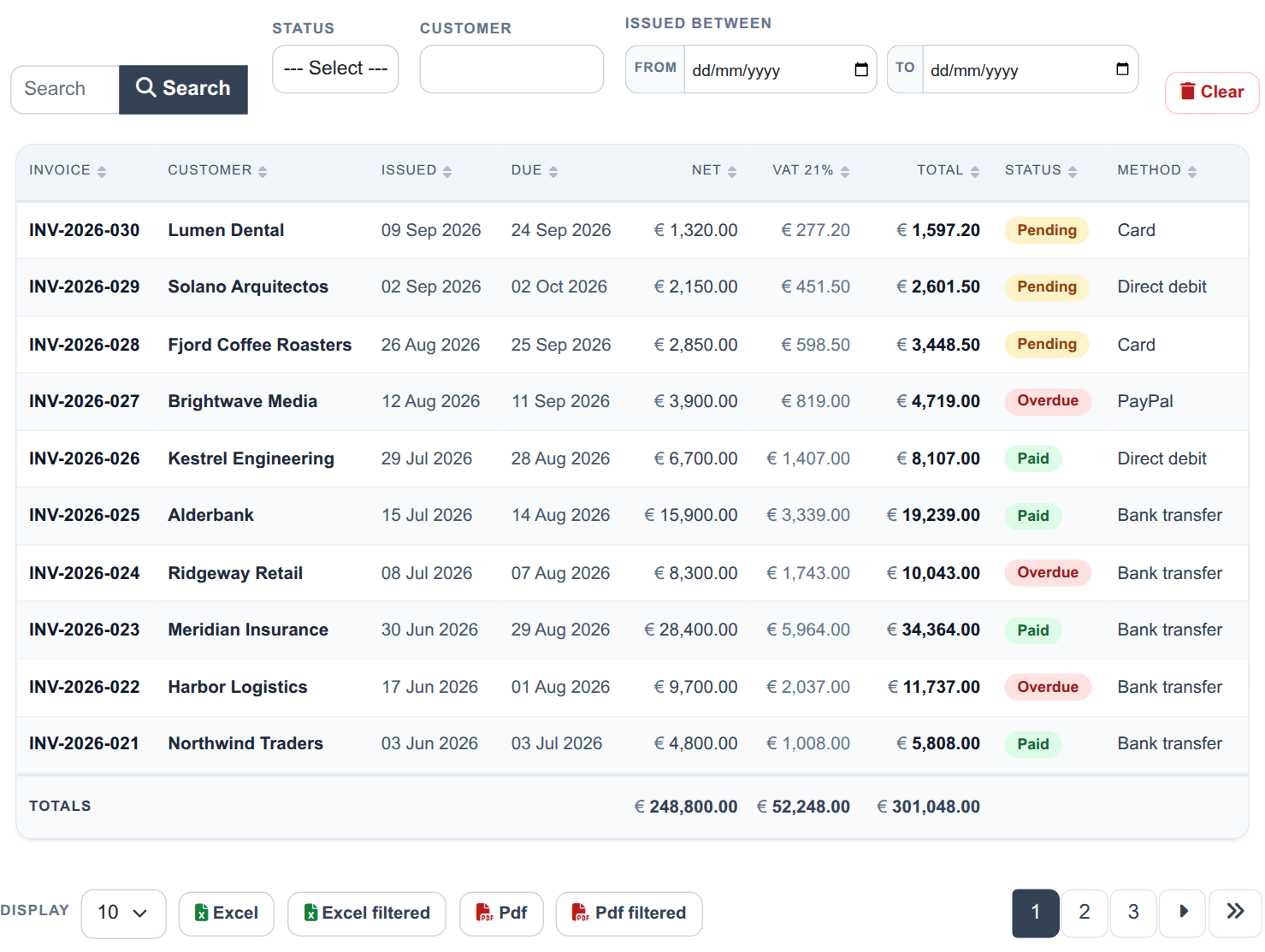Click INV-2026-028 invoice number

pyautogui.click(x=84, y=345)
